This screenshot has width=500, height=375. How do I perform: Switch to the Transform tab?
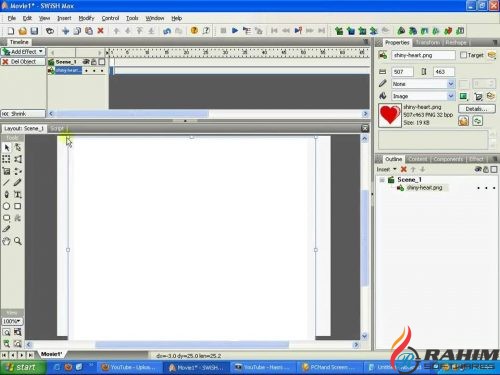pos(428,43)
